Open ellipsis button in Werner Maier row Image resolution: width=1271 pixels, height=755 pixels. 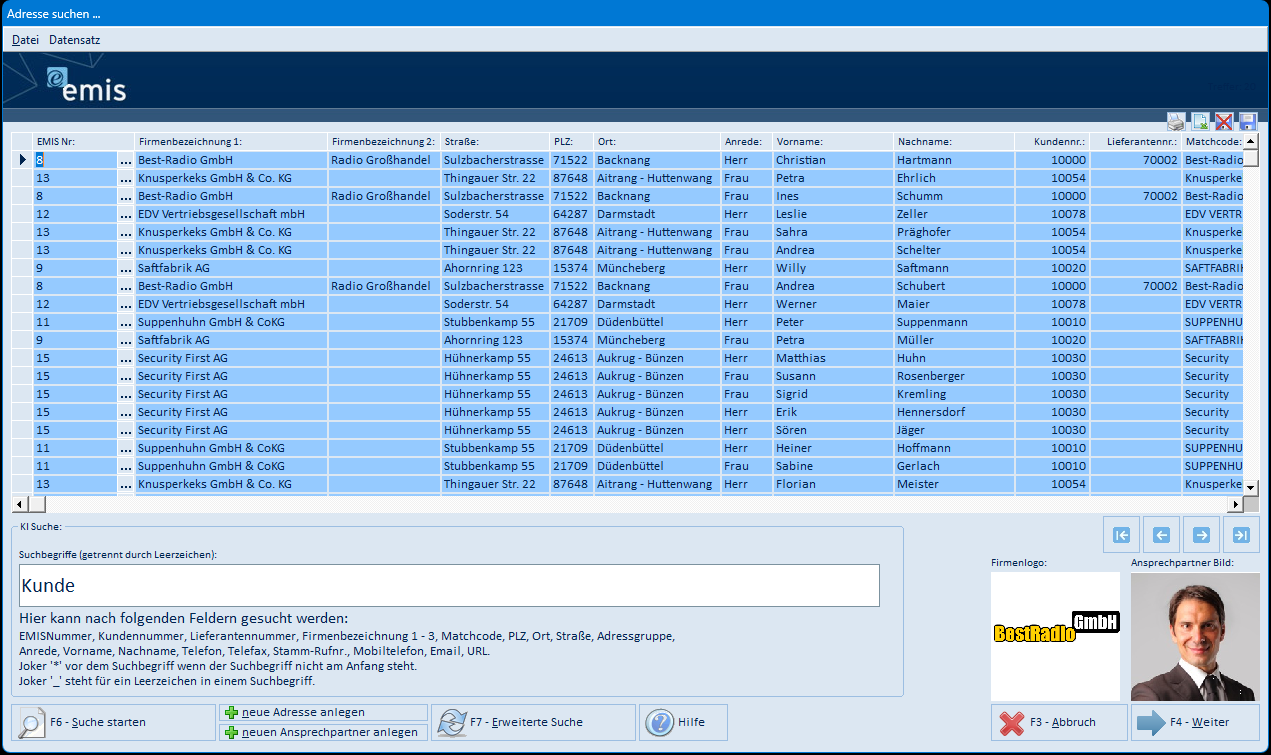125,304
